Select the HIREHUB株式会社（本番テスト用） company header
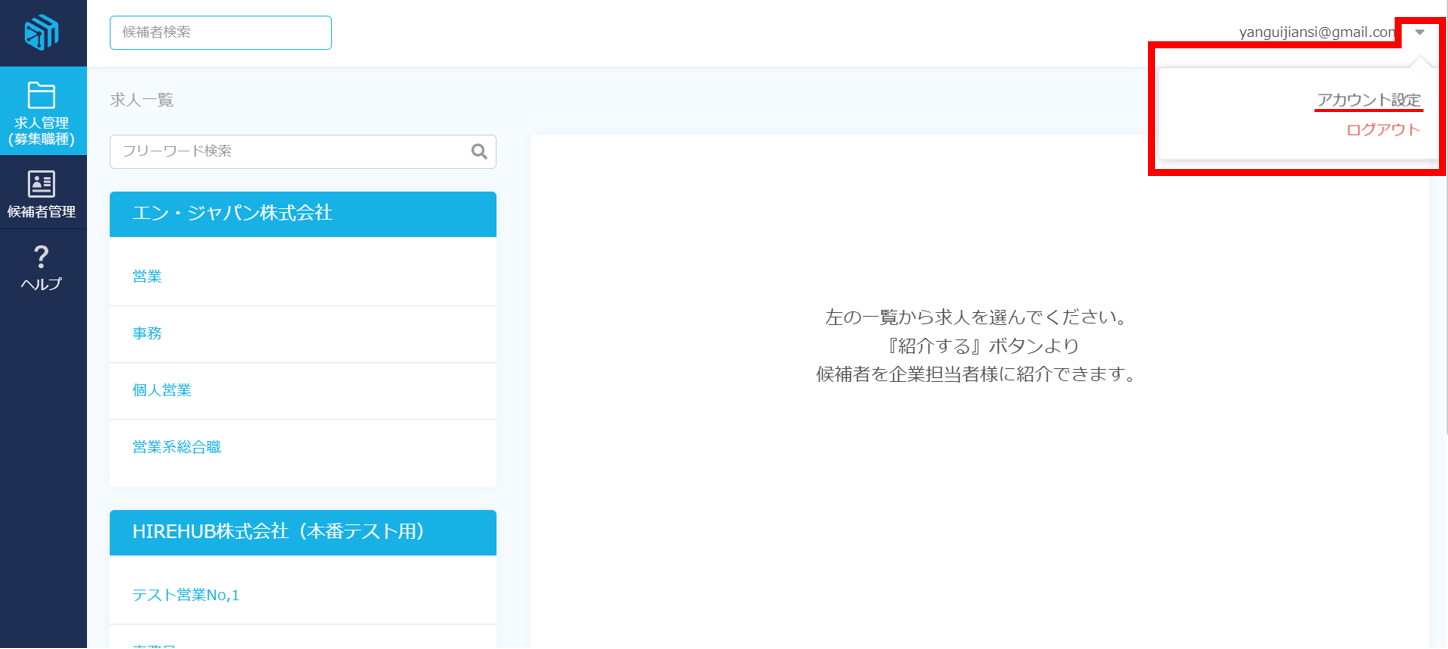This screenshot has width=1448, height=649. click(x=303, y=532)
